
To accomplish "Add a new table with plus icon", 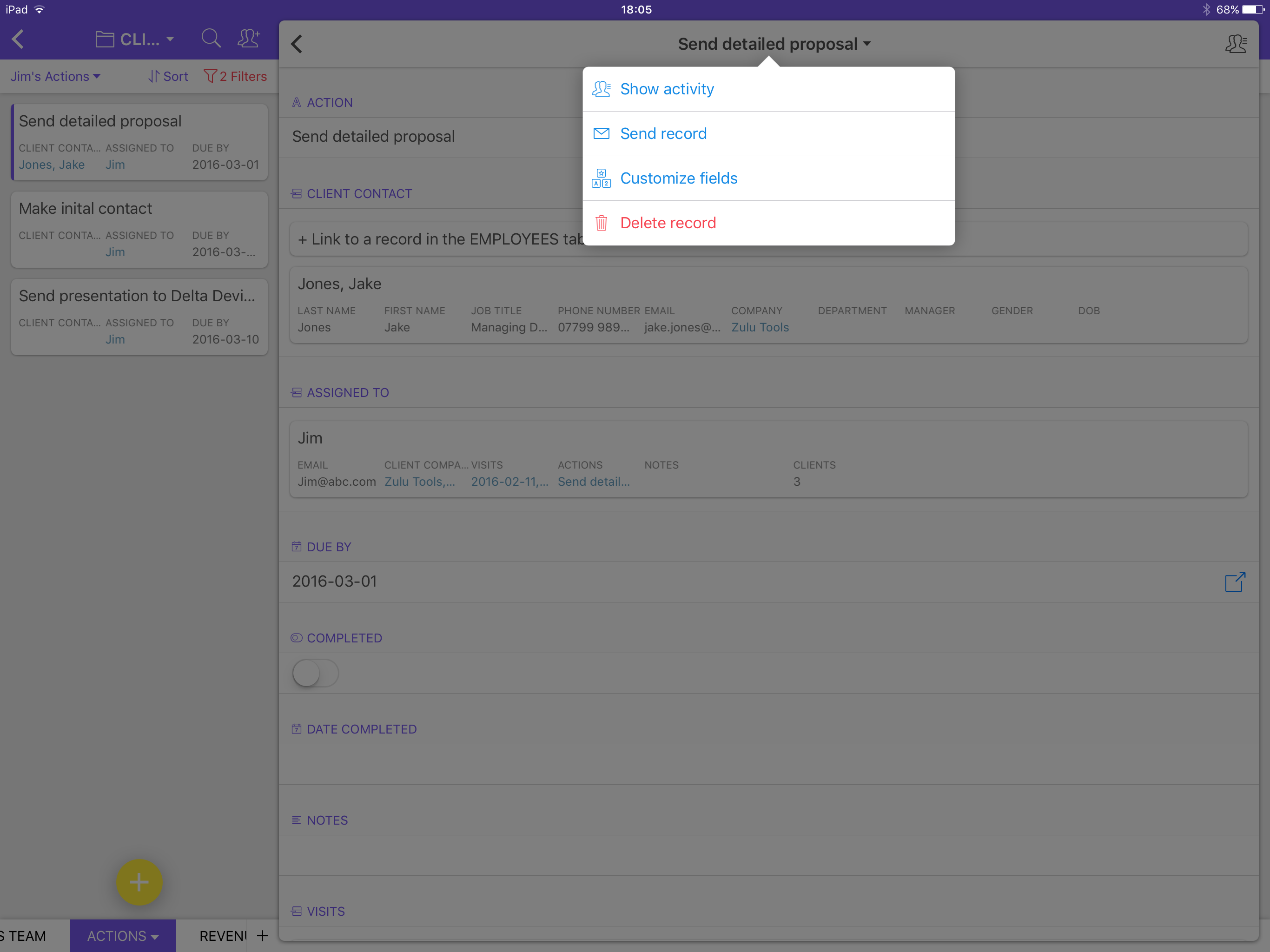I will coord(262,936).
